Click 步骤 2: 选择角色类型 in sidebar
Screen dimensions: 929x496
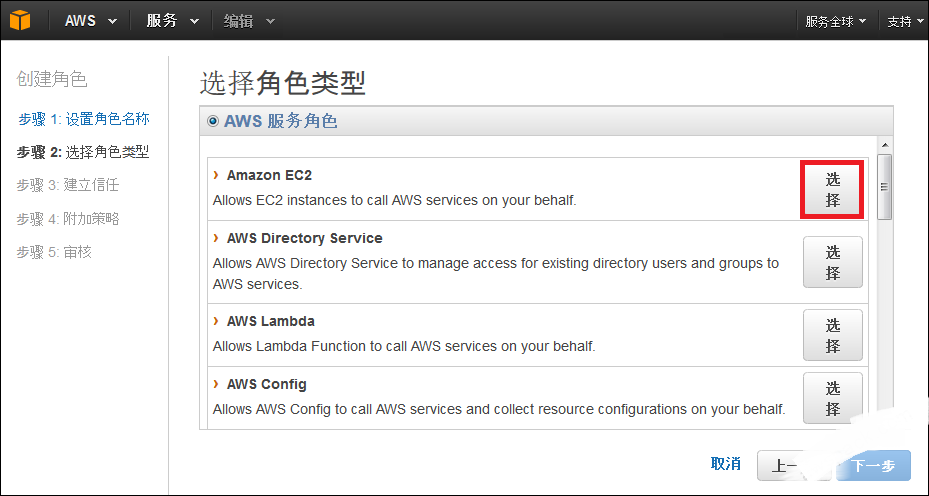(83, 152)
